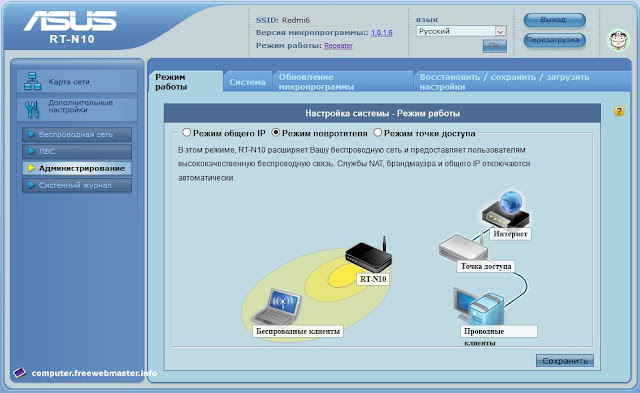Open Администрирование menu item
Screen dimensions: 640x393
(x=77, y=168)
